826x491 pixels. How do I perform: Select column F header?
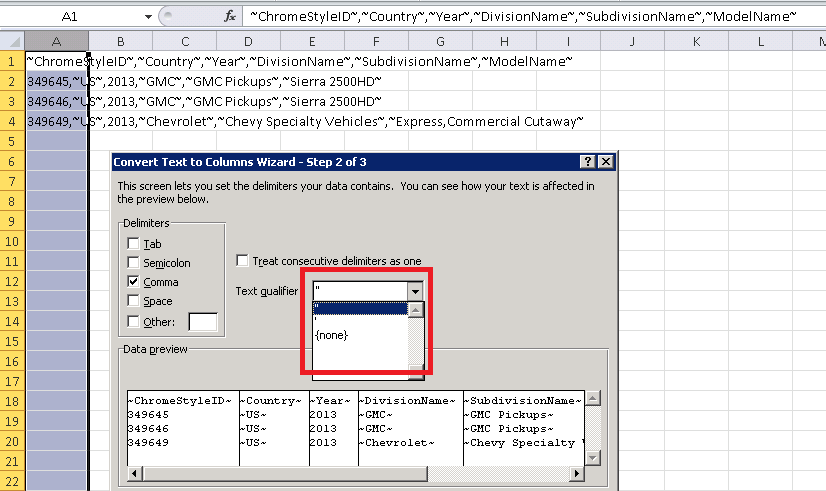[376, 41]
